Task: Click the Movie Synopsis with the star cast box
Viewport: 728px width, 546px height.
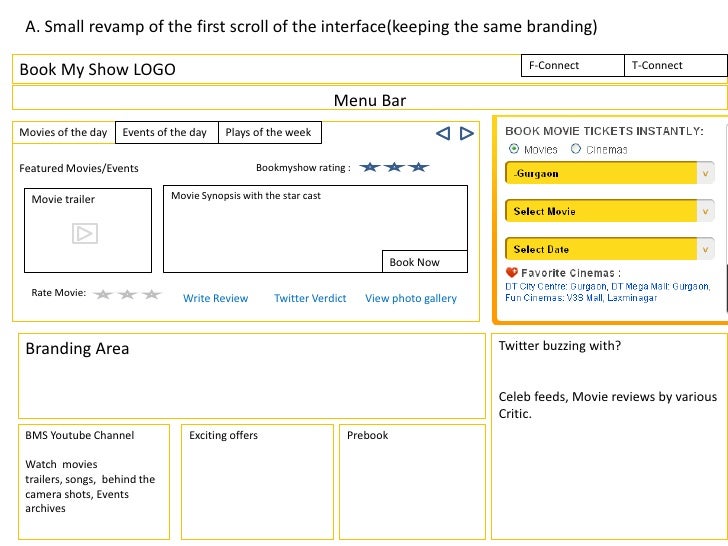Action: 315,228
